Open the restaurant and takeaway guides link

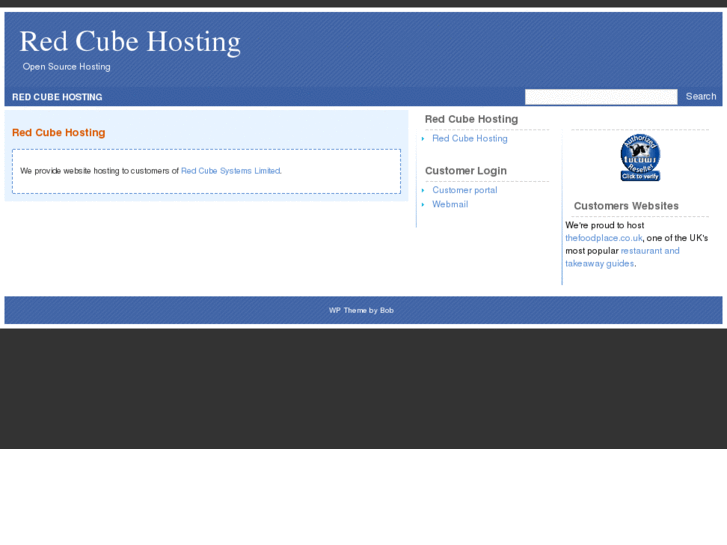point(622,257)
